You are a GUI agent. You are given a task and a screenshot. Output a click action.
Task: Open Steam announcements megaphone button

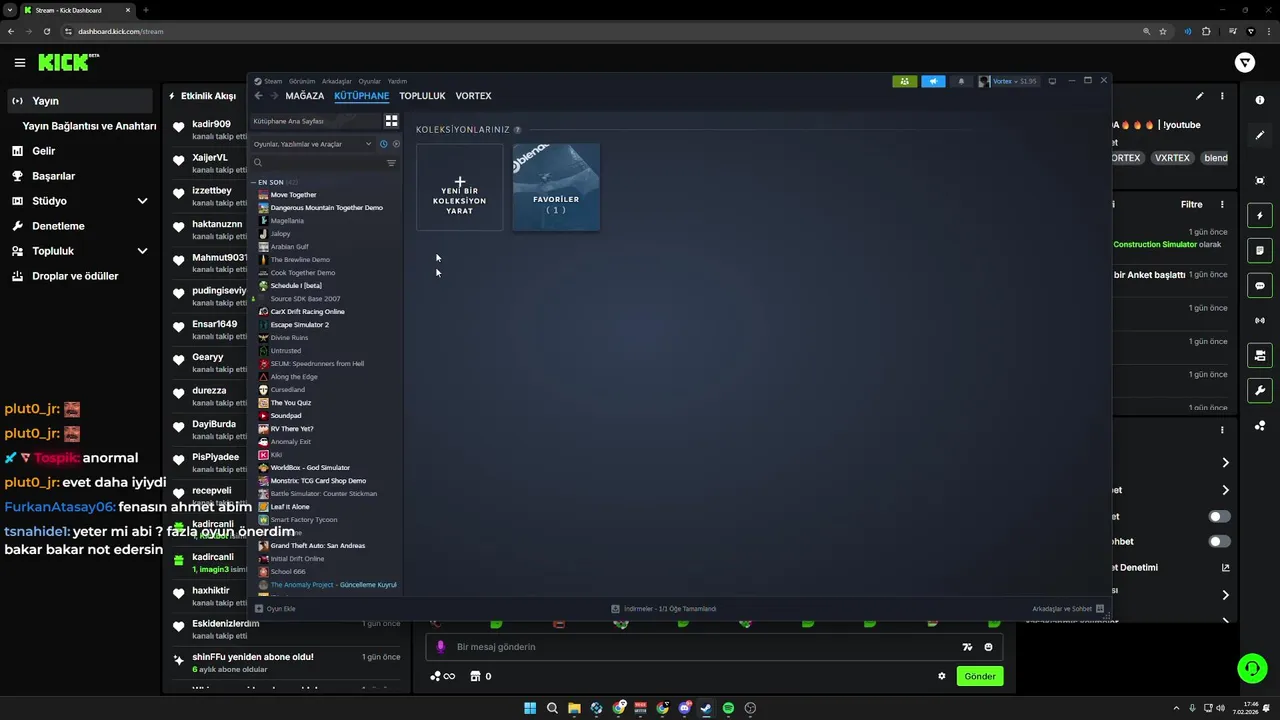(x=933, y=81)
